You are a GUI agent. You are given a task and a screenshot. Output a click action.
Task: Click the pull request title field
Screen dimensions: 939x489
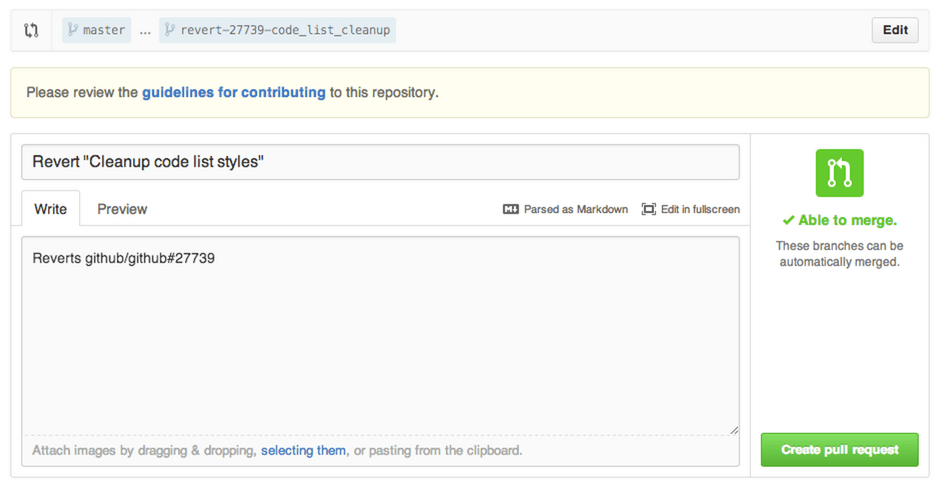380,162
